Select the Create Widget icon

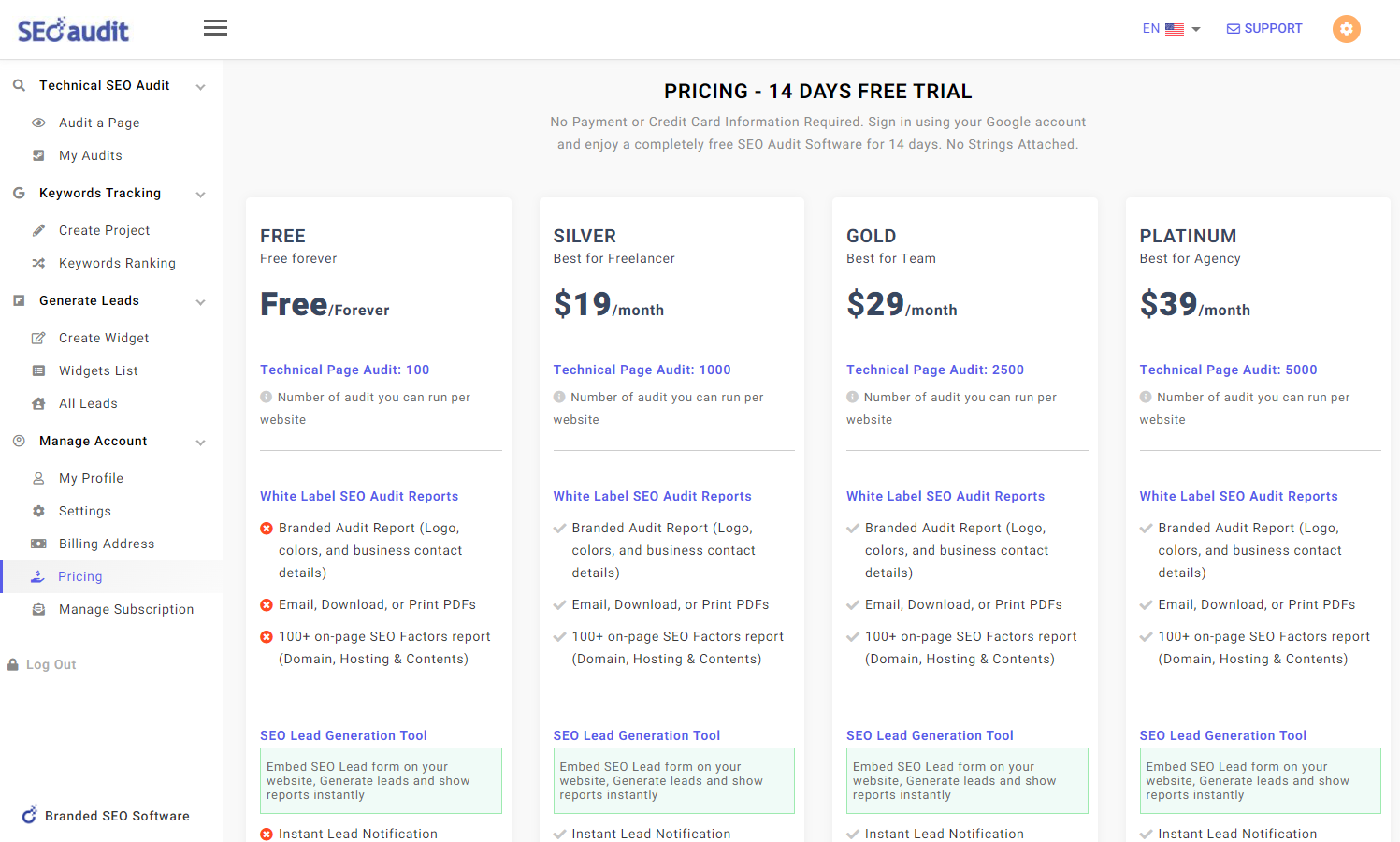click(x=37, y=338)
